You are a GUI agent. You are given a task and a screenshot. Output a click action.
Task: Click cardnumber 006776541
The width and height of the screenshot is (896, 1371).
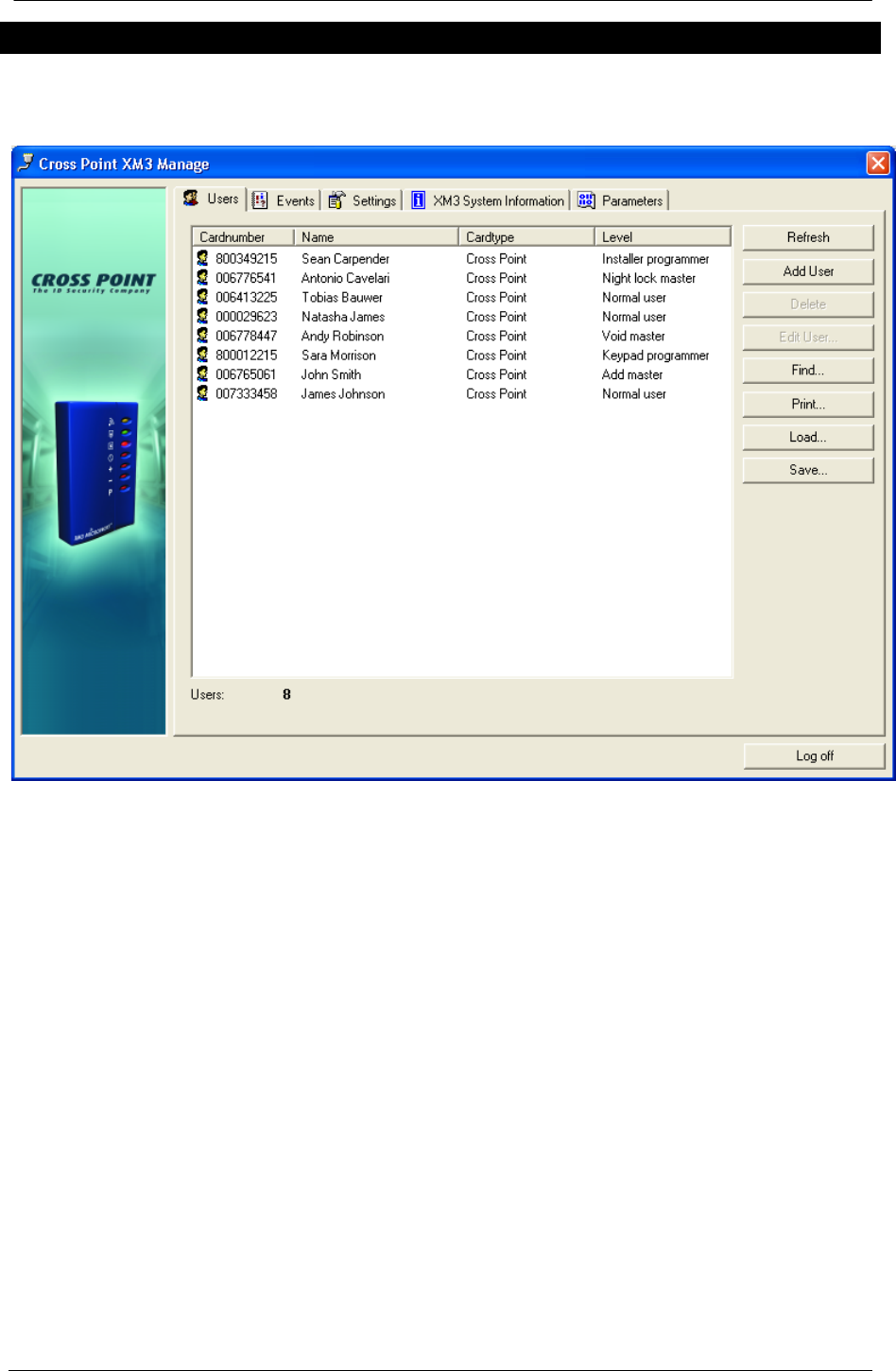click(247, 278)
